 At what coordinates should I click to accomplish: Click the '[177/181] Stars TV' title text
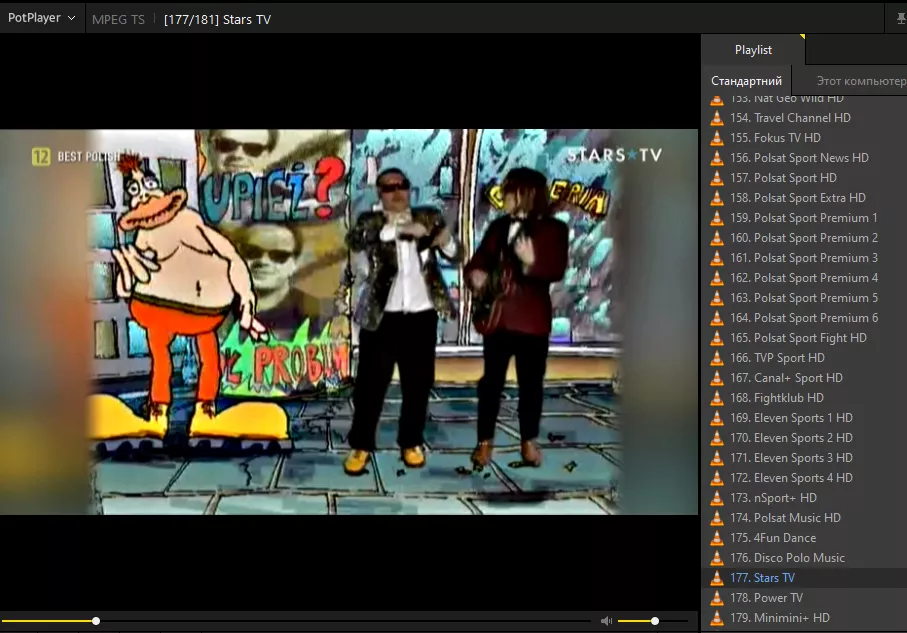point(217,20)
